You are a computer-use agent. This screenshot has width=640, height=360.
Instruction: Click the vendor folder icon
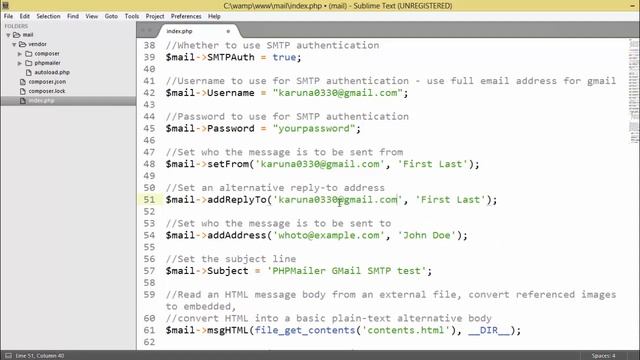click(x=22, y=44)
